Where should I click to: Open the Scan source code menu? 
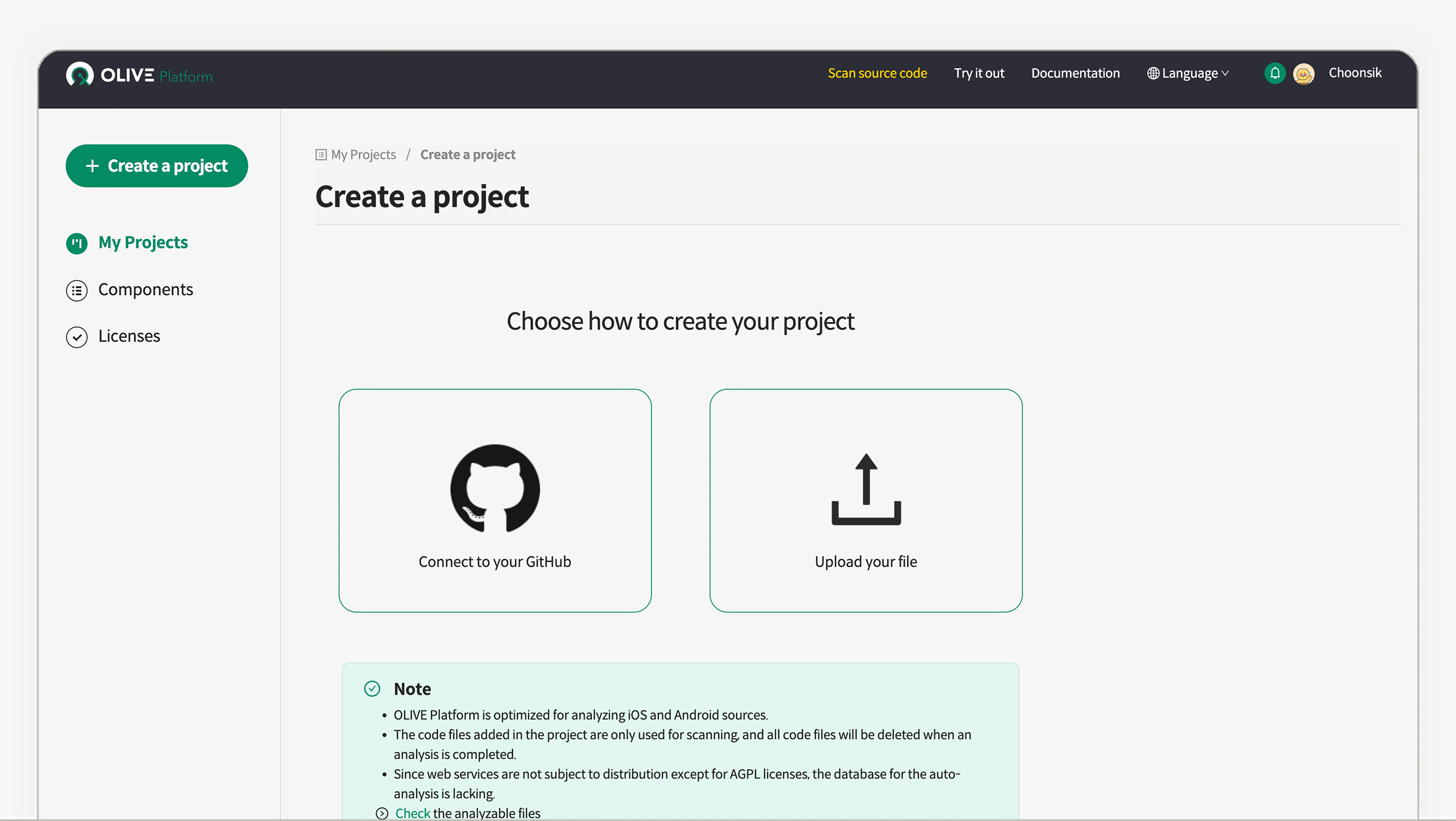877,73
